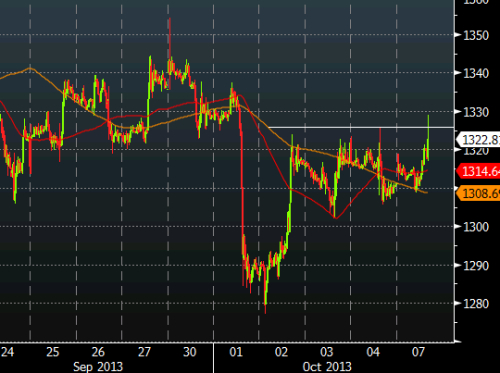500x373 pixels.
Task: Click the 24 date label on time axis
Action: point(8,352)
